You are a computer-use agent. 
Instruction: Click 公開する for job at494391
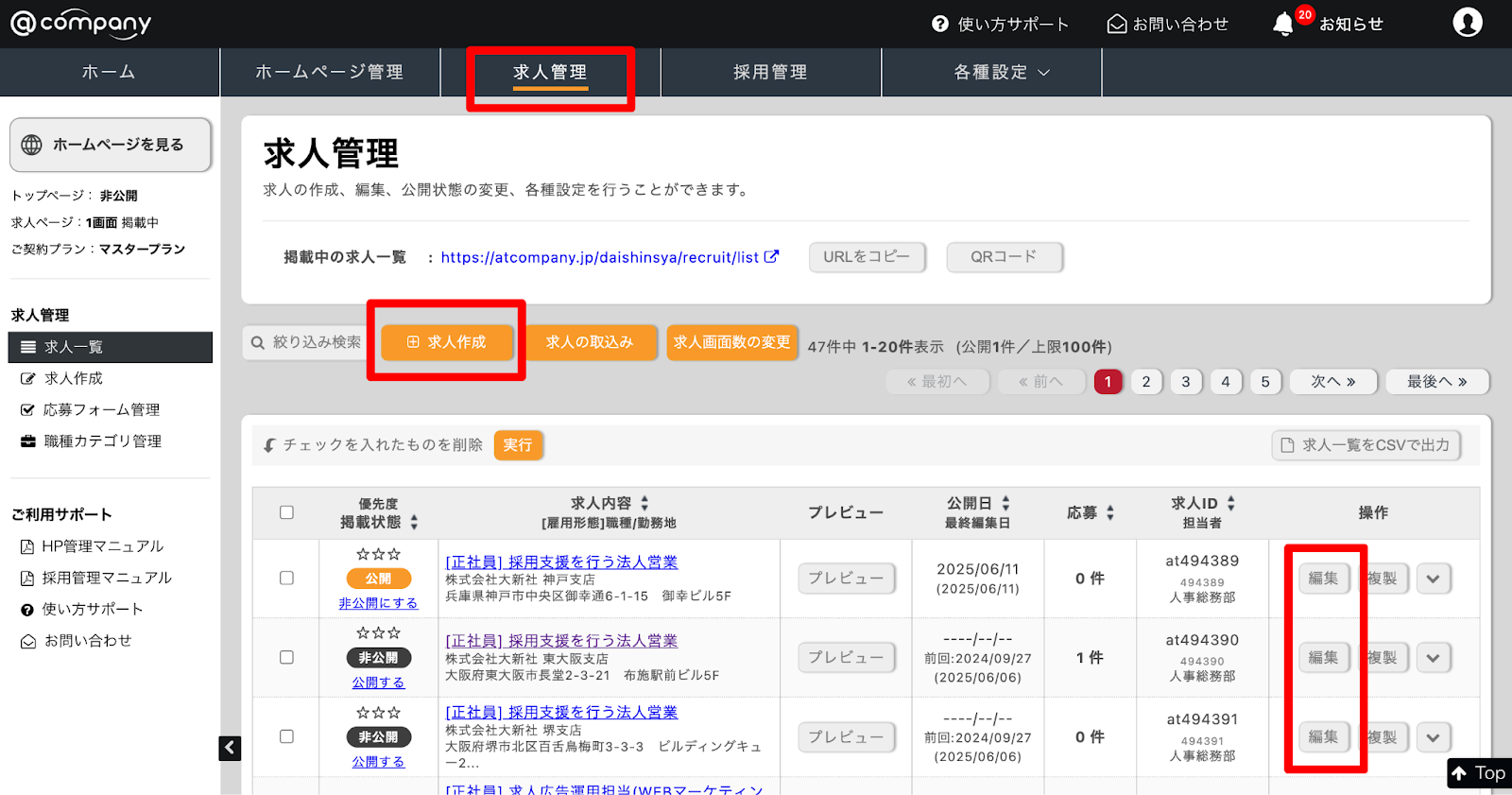tap(378, 762)
